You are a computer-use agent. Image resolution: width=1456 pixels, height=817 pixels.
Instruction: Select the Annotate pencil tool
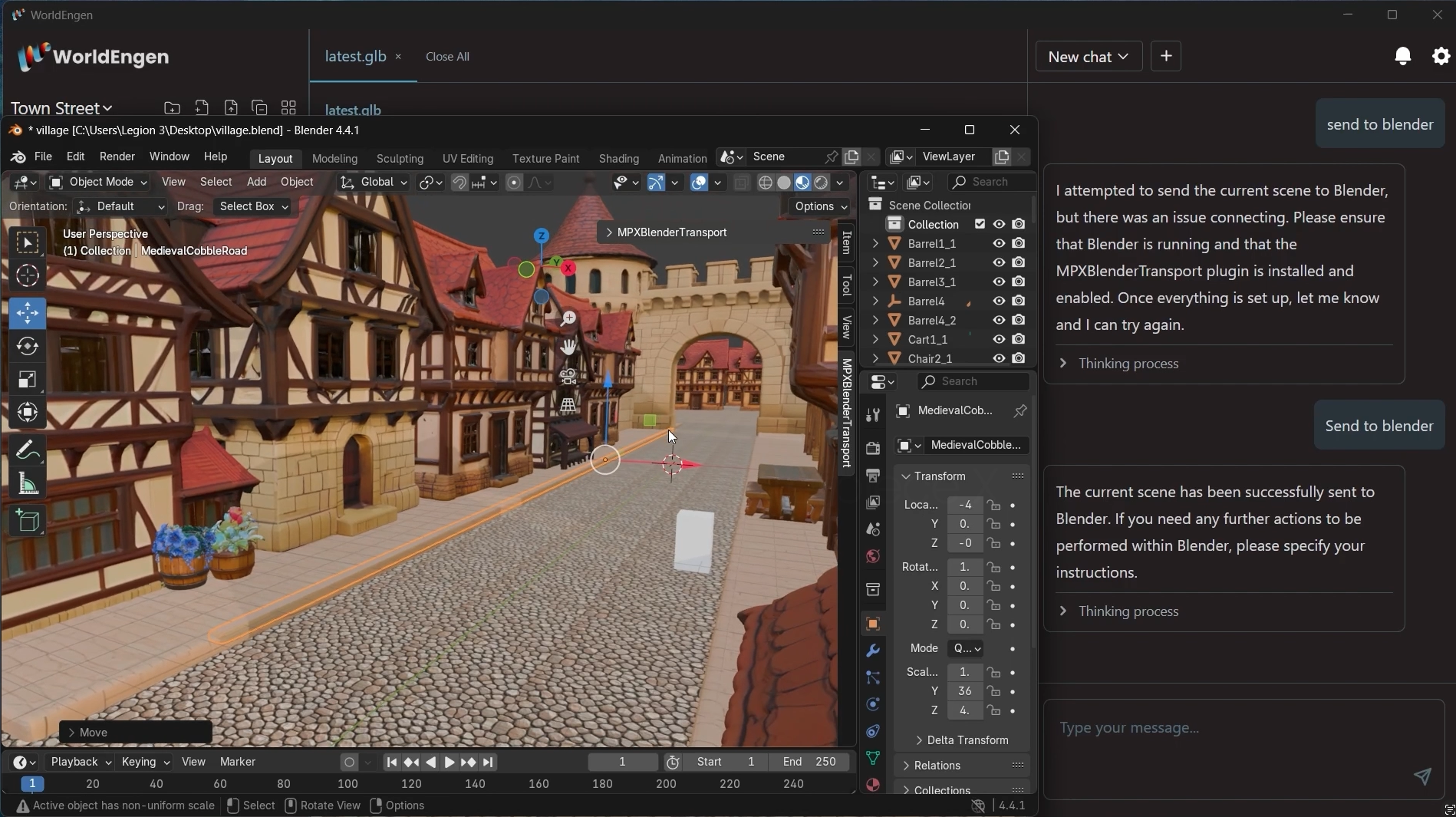coord(28,450)
